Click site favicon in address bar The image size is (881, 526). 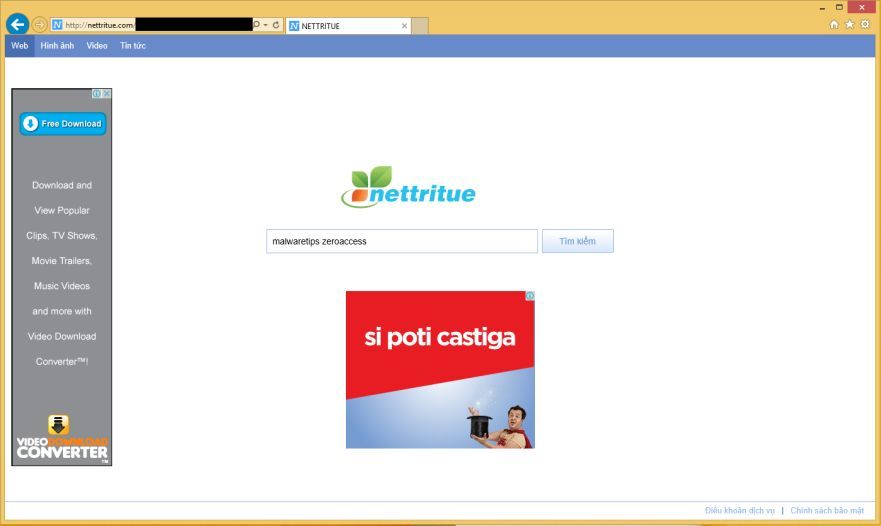pos(57,25)
